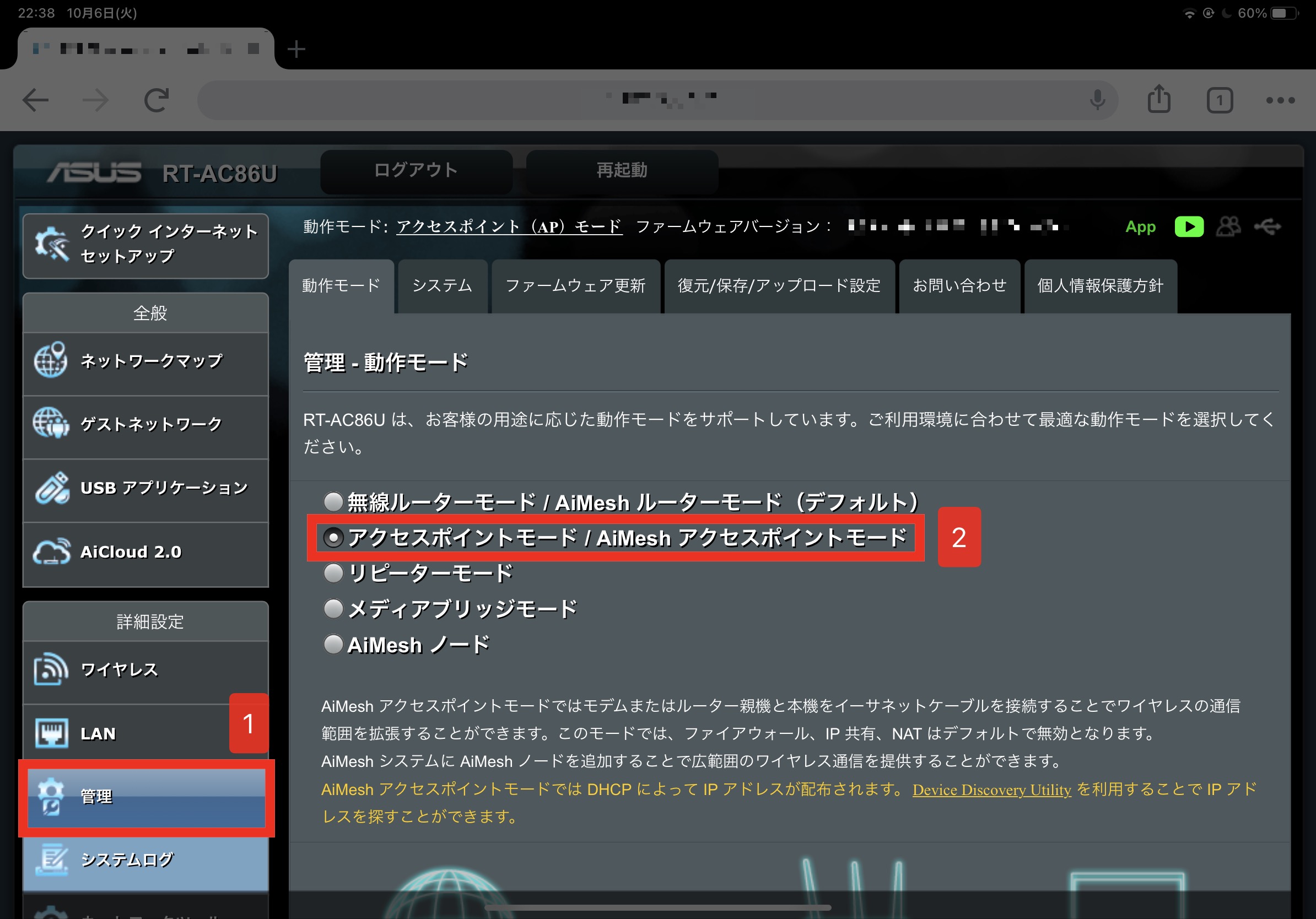1316x919 pixels.
Task: Select 無線ルーターモード radio button
Action: click(333, 502)
